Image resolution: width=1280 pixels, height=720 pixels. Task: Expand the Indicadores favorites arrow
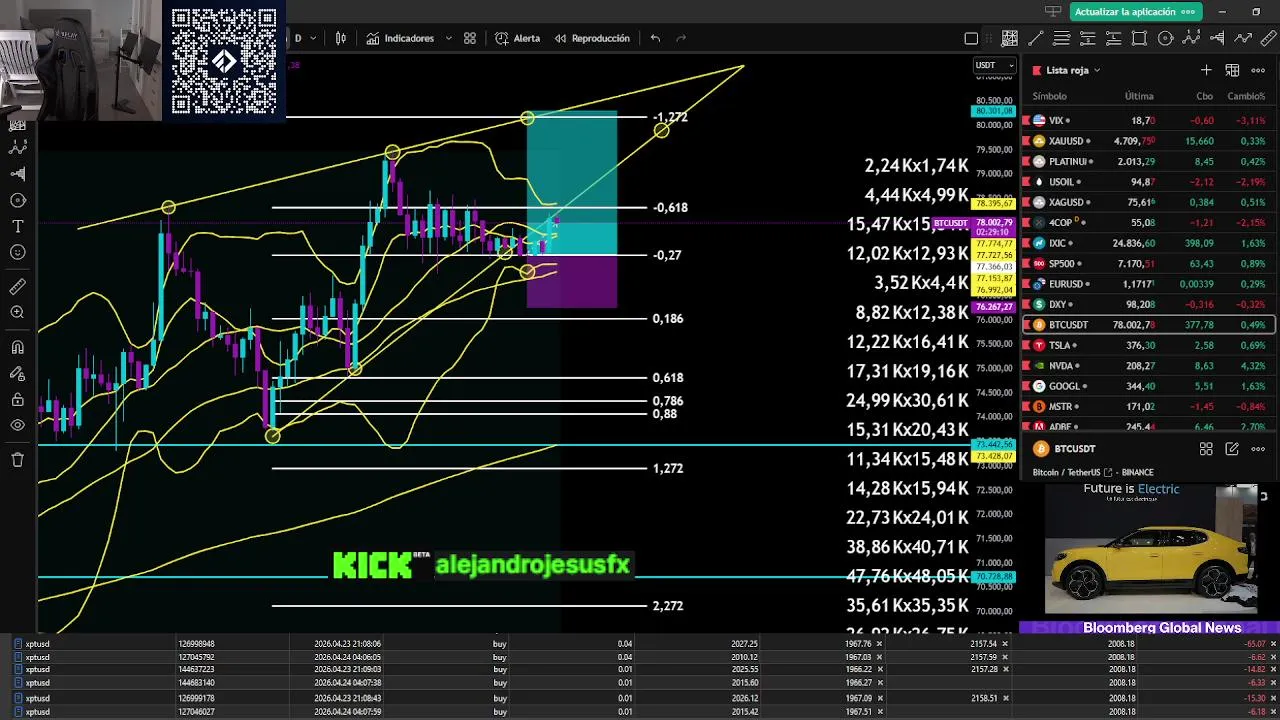tap(447, 38)
